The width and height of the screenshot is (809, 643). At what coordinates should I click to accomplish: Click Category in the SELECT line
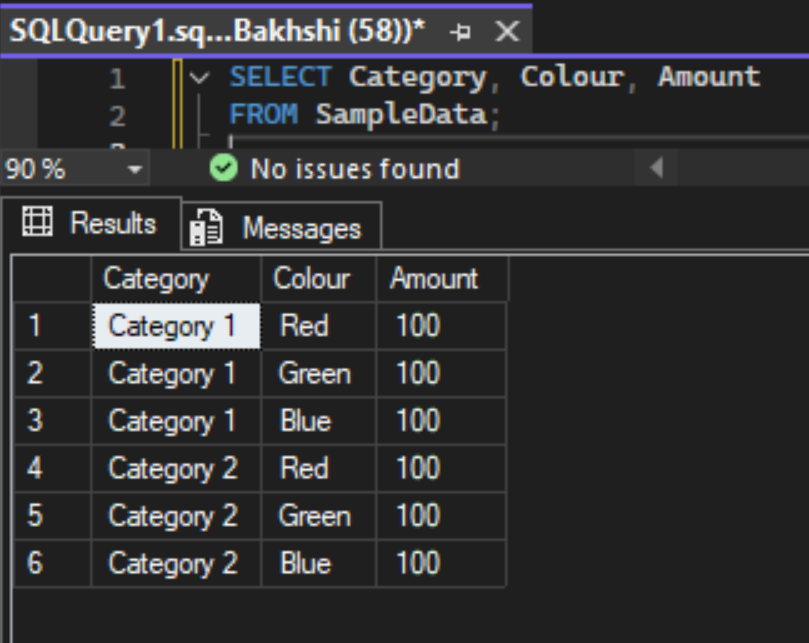pyautogui.click(x=417, y=78)
